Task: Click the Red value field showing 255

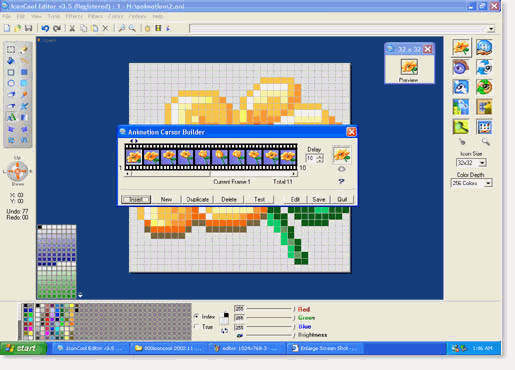Action: [x=239, y=309]
